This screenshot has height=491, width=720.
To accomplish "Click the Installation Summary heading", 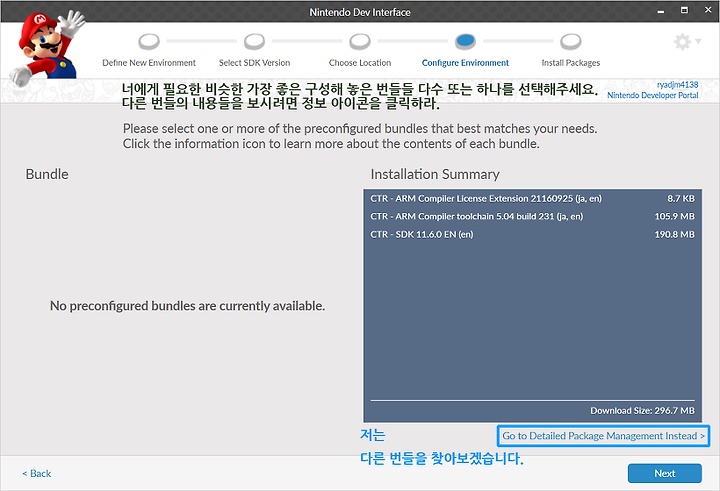I will pyautogui.click(x=435, y=175).
